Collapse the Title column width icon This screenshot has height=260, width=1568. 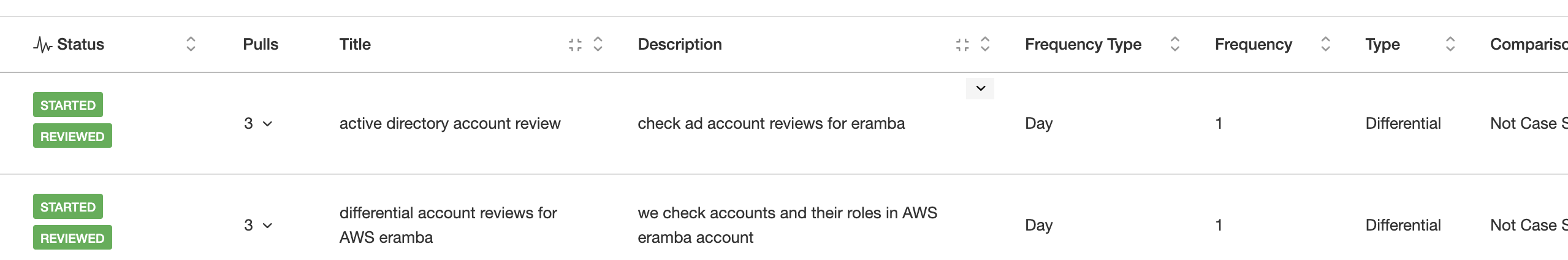[x=575, y=44]
